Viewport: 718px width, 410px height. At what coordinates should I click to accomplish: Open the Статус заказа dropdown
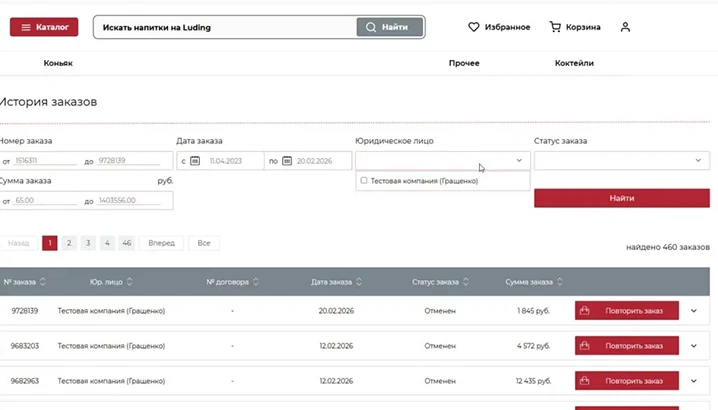point(622,160)
